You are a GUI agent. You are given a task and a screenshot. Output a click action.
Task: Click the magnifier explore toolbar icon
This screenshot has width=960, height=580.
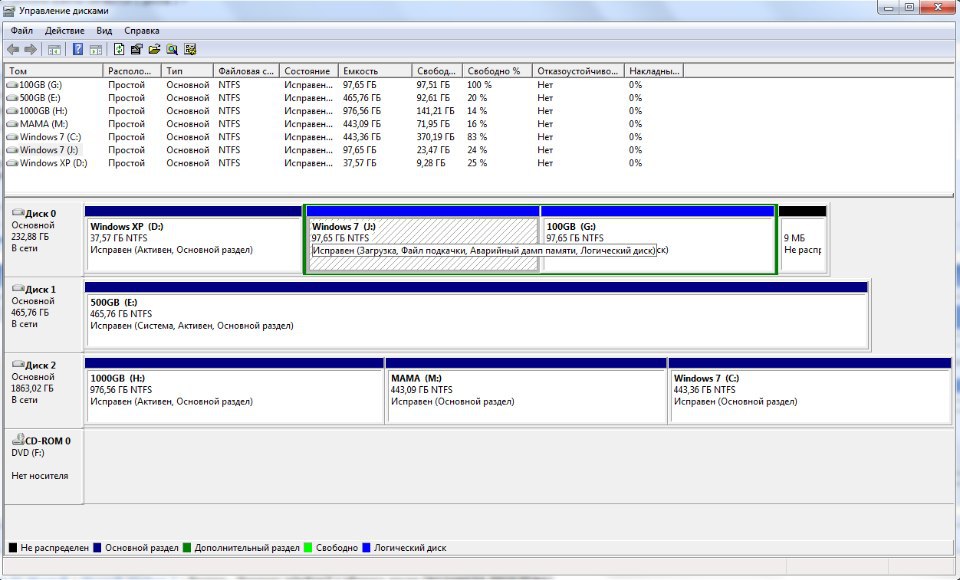point(172,50)
